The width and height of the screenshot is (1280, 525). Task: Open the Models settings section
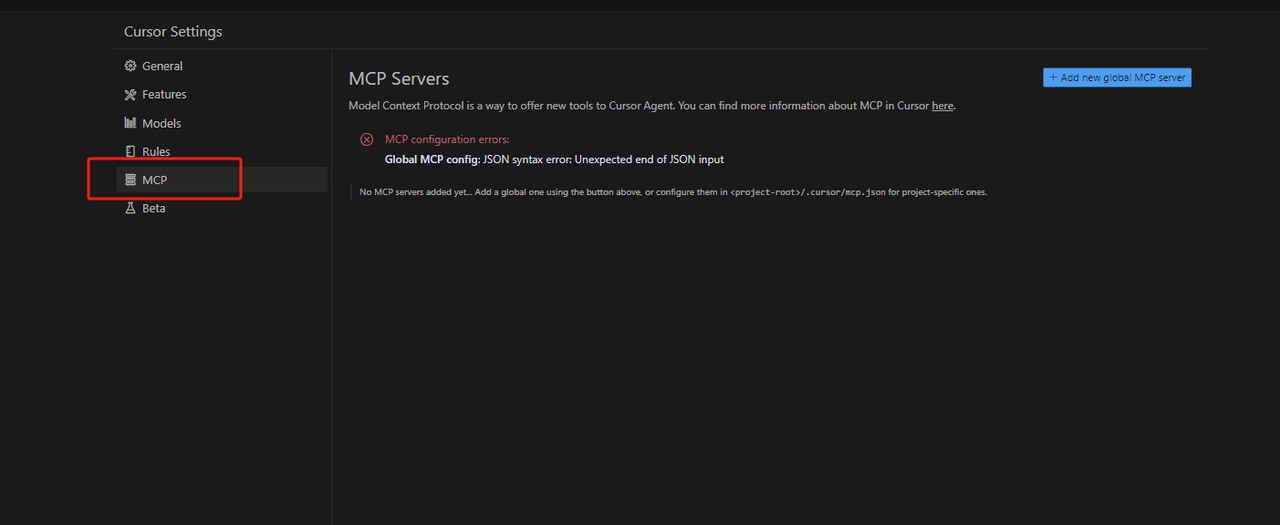point(222,123)
